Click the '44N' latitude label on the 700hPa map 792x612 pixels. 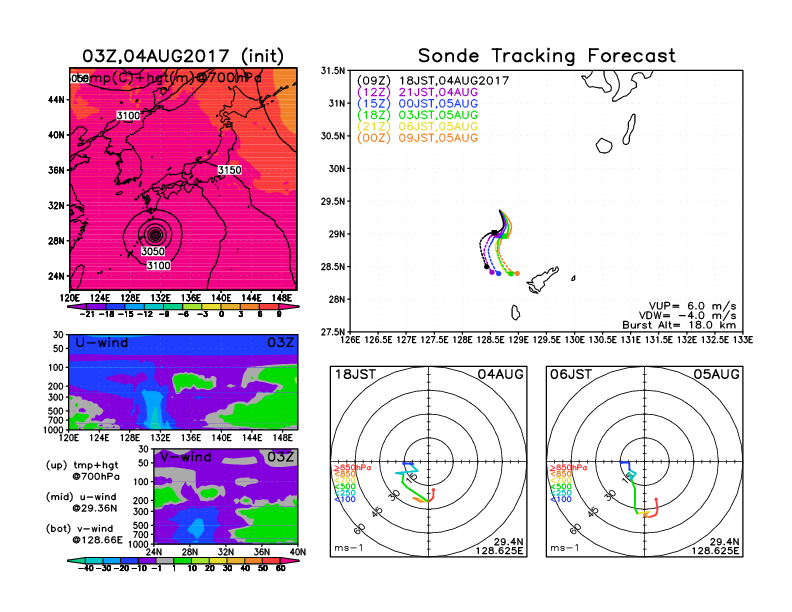click(57, 100)
